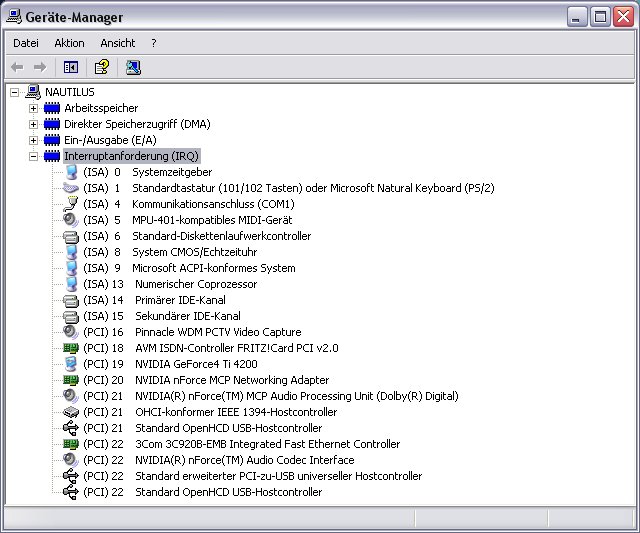Select Kommunikationsanschluss (COM1) entry
Image resolution: width=640 pixels, height=533 pixels.
(189, 204)
